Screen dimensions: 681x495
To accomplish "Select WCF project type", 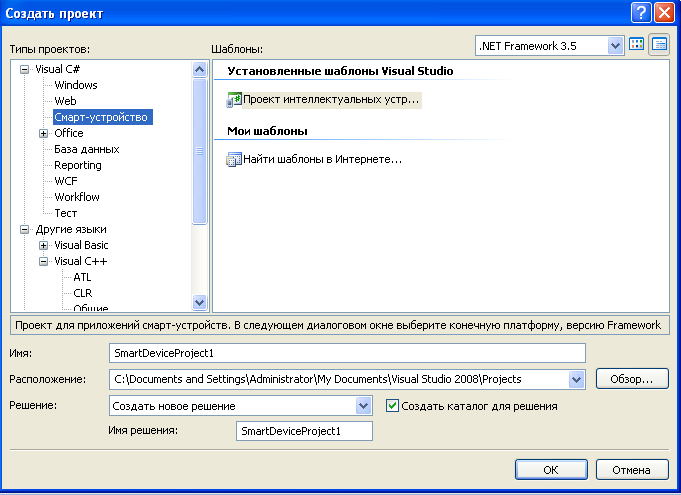I will pos(66,181).
